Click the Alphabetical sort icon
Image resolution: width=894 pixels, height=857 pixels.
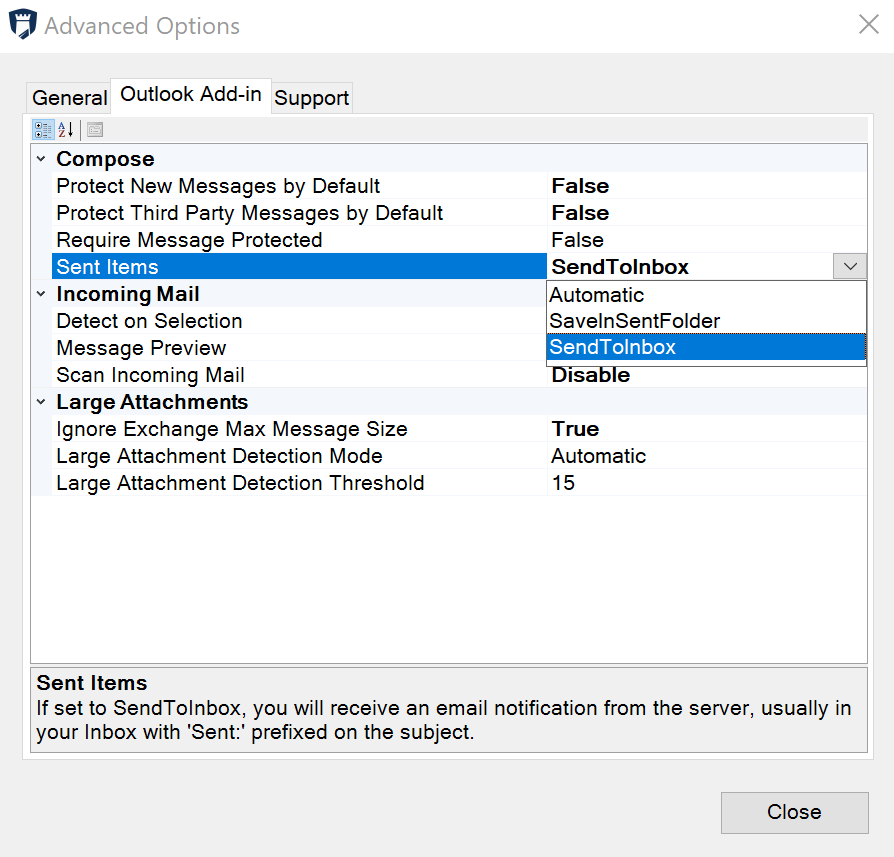(64, 129)
